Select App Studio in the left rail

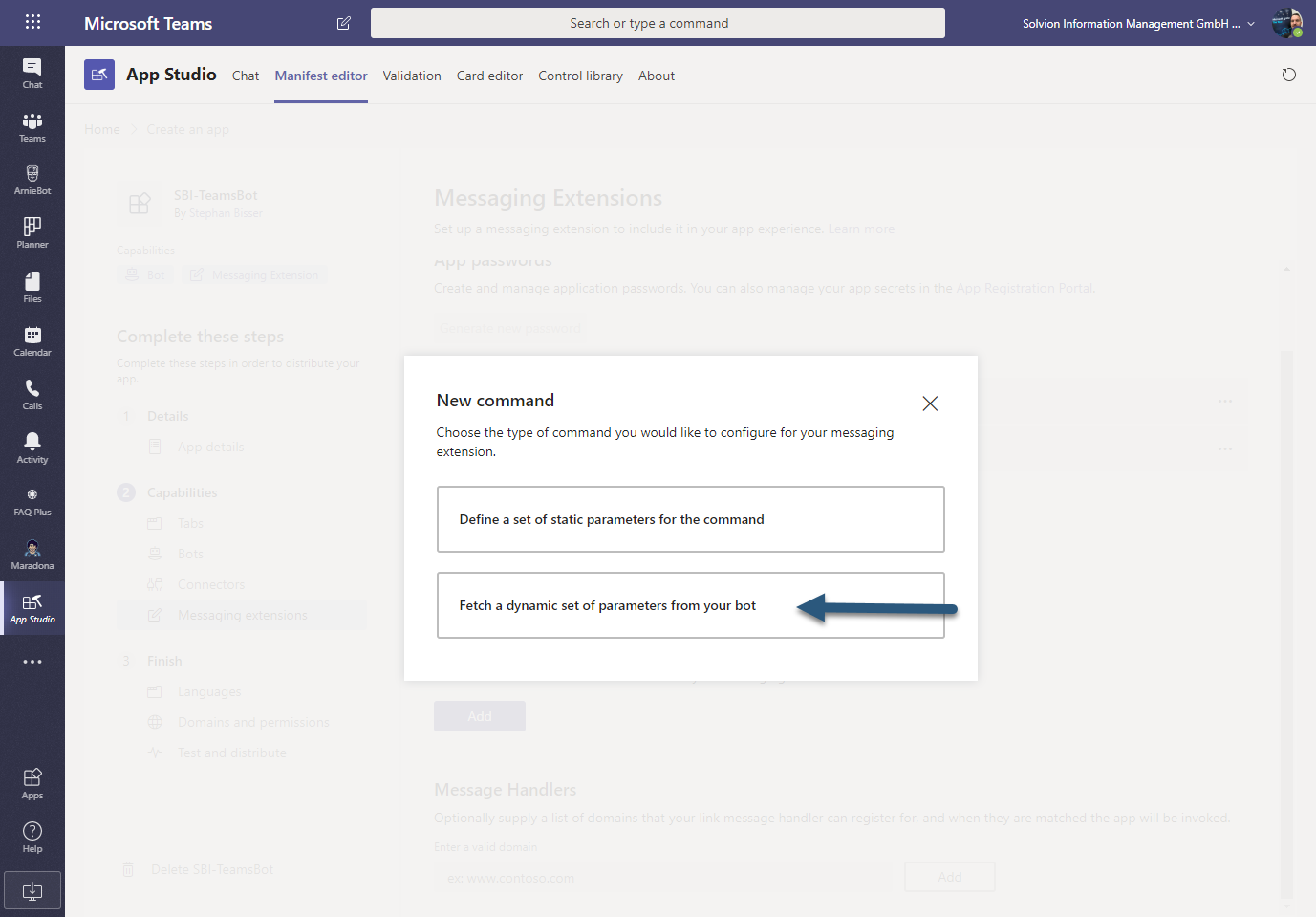(32, 608)
